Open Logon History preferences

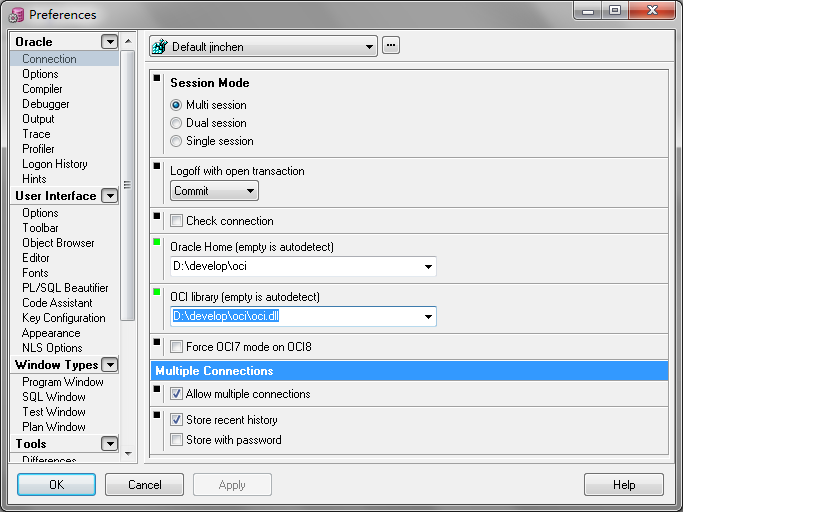(55, 164)
